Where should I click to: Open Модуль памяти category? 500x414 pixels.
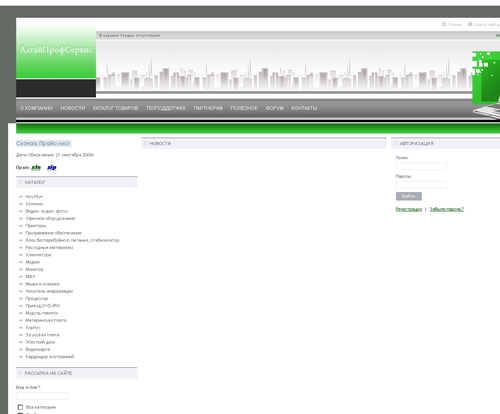tap(42, 313)
